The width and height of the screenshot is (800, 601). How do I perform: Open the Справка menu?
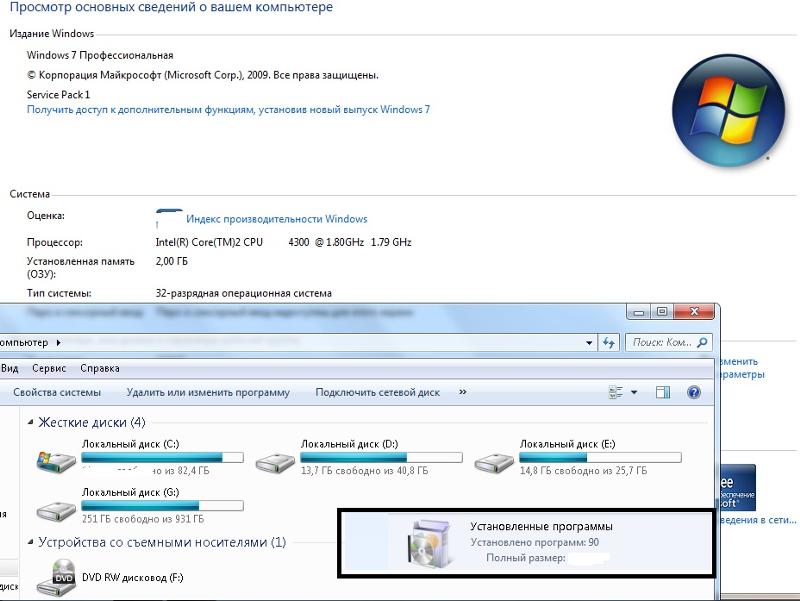tap(100, 368)
